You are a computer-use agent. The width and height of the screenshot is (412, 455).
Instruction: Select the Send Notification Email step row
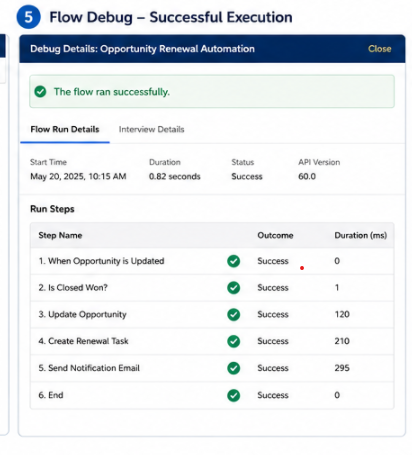tap(212, 368)
